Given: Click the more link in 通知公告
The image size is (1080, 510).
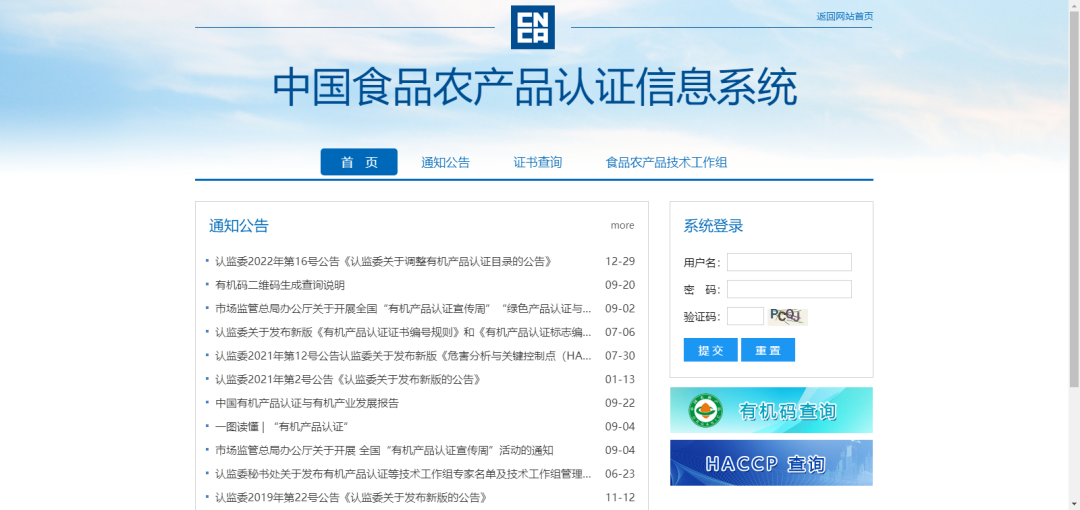Looking at the screenshot, I should click(622, 225).
